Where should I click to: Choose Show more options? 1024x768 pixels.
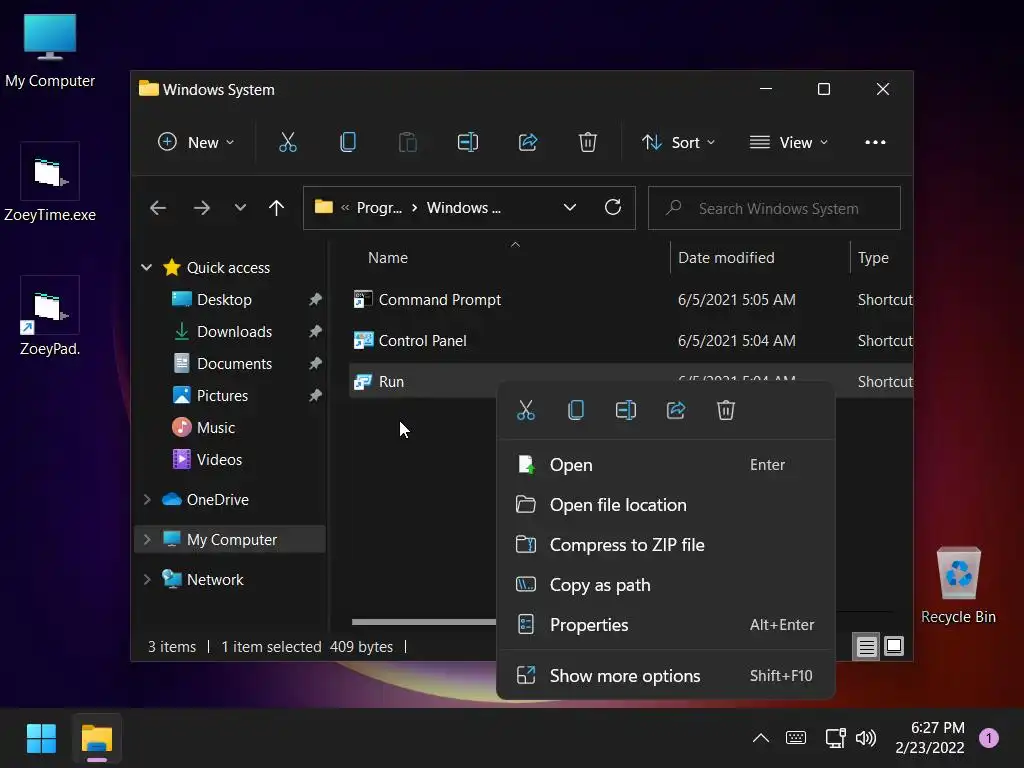pos(665,676)
